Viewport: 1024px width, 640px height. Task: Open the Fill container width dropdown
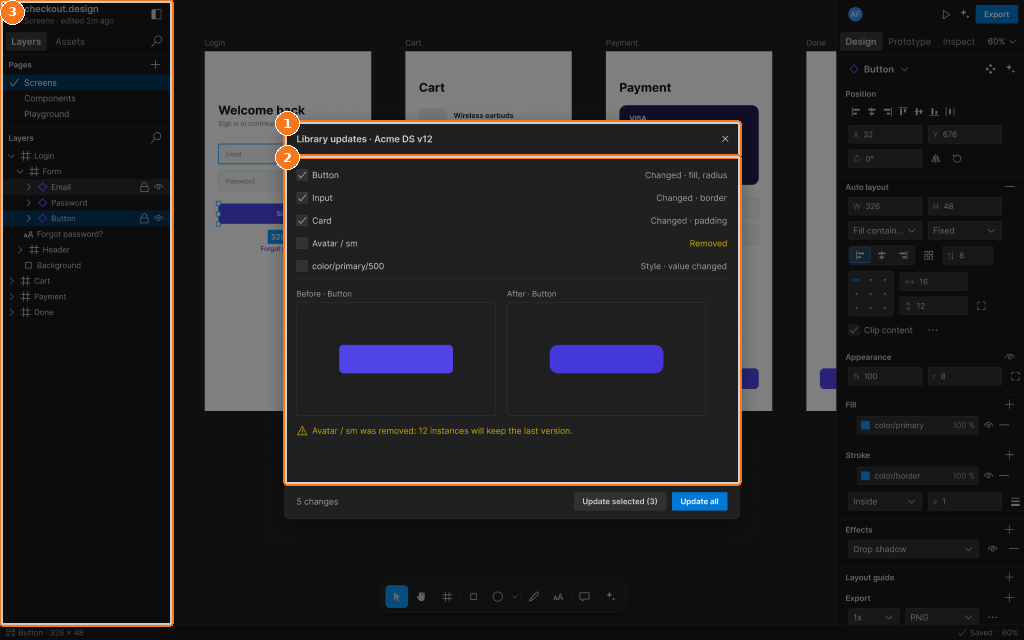[x=885, y=231]
